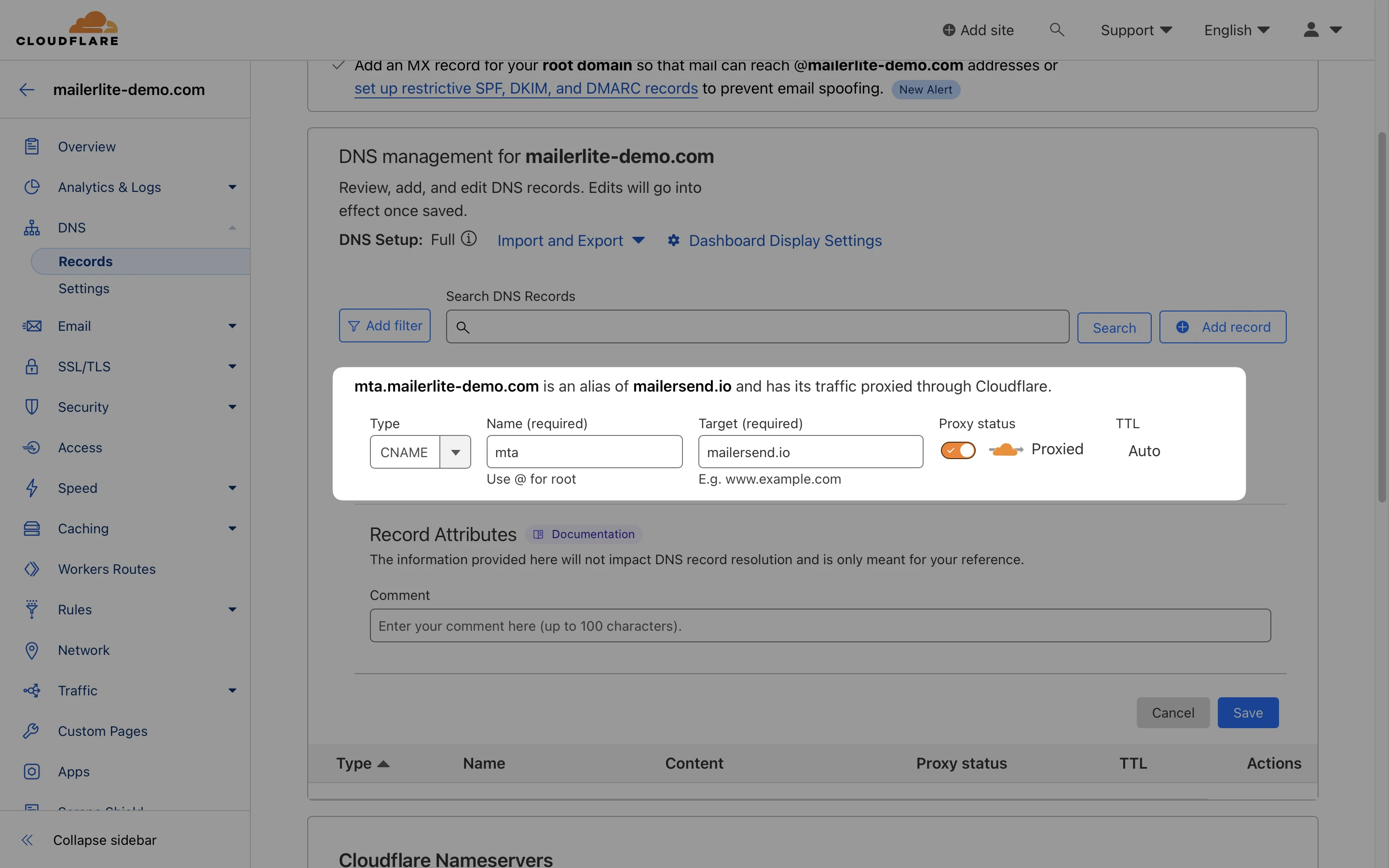Screen dimensions: 1389x868
Task: Open the DNS Settings sidebar item
Action: coord(84,289)
